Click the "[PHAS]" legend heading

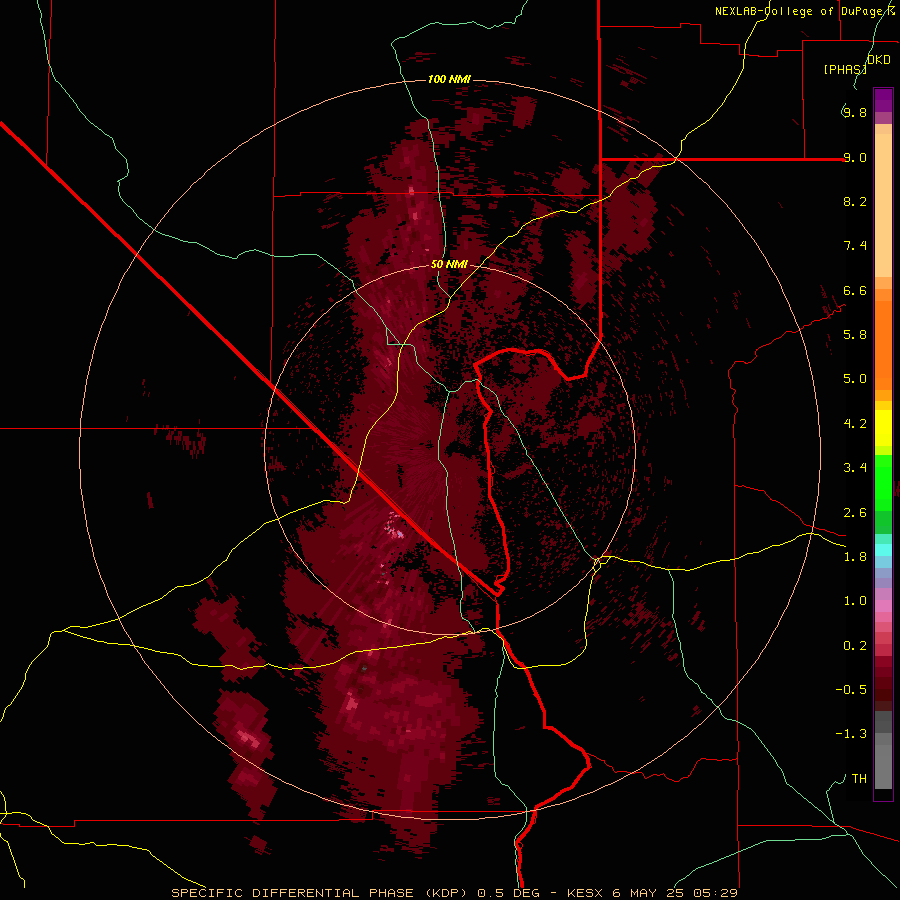[x=845, y=69]
